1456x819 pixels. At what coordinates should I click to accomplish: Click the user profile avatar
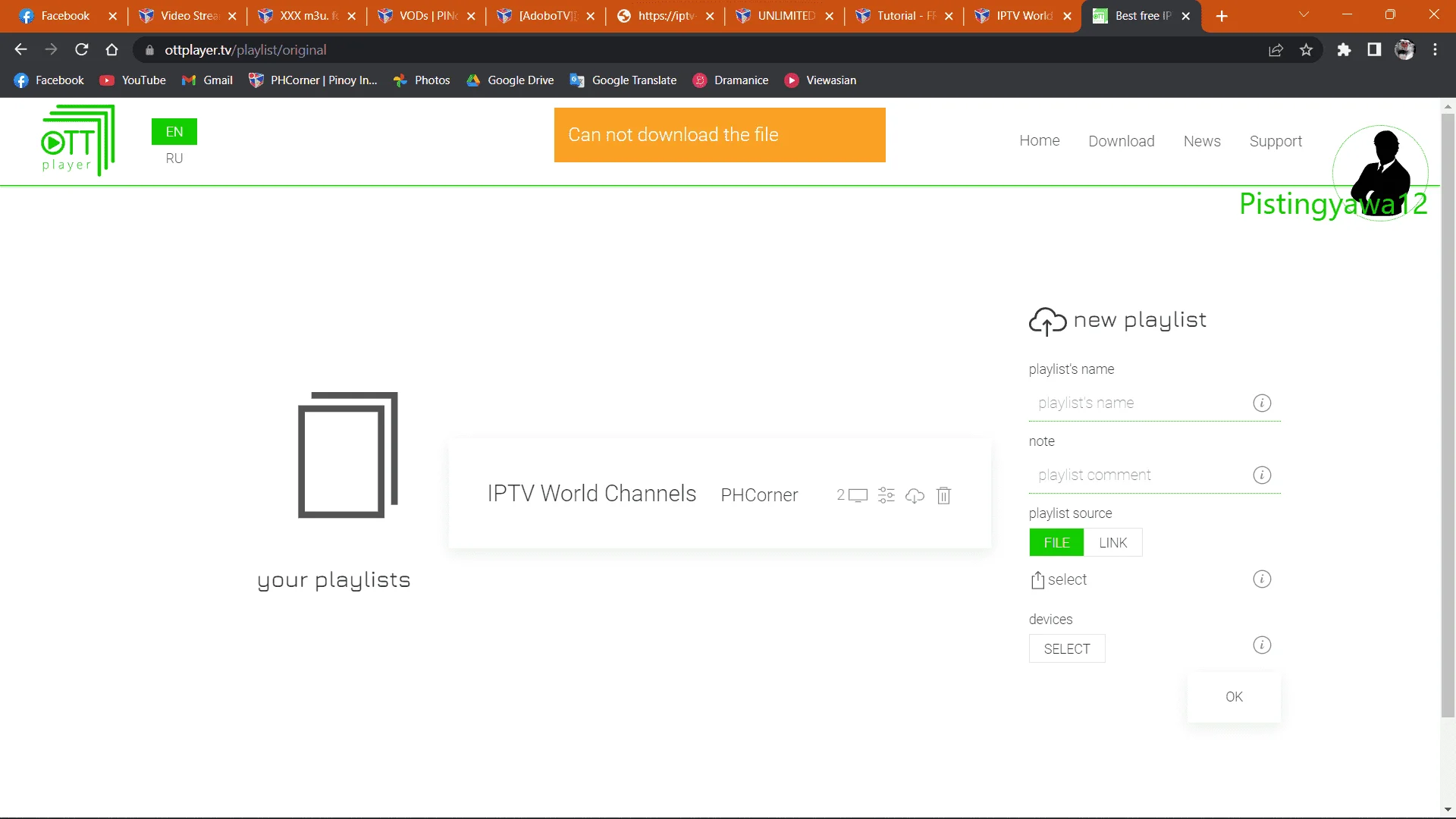click(1381, 173)
